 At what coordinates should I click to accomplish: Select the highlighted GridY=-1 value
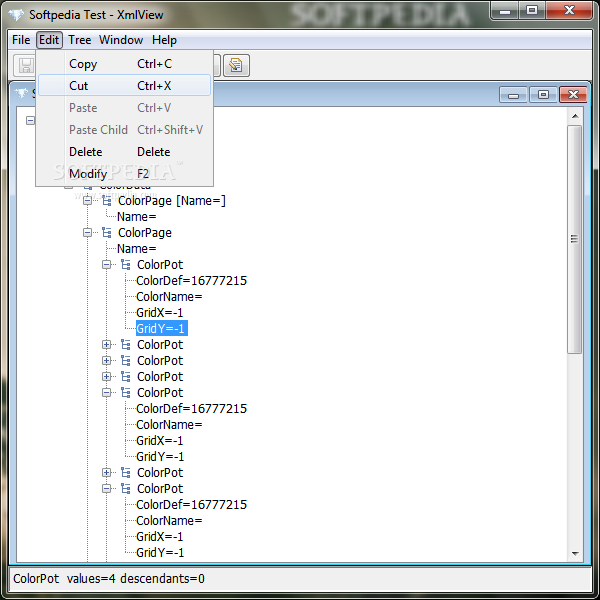(x=161, y=328)
